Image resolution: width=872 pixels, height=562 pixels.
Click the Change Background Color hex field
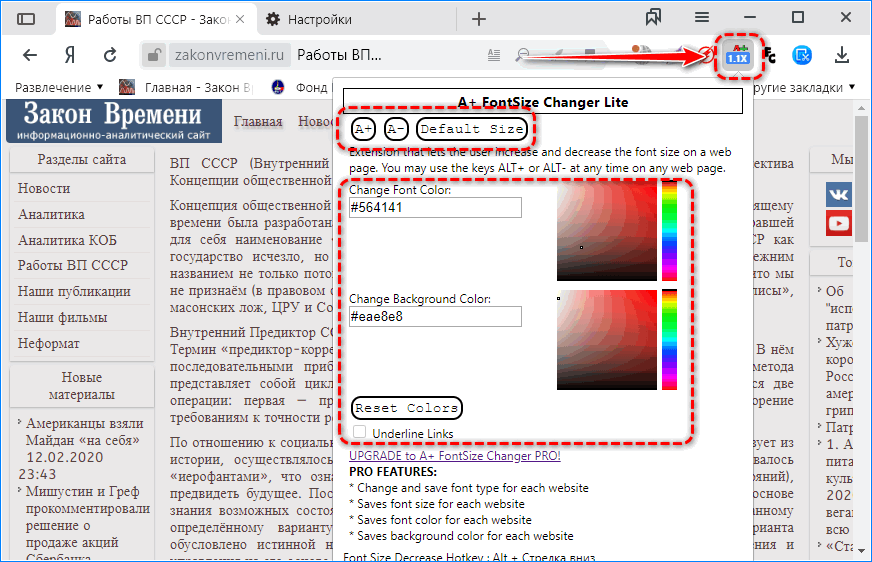(435, 316)
